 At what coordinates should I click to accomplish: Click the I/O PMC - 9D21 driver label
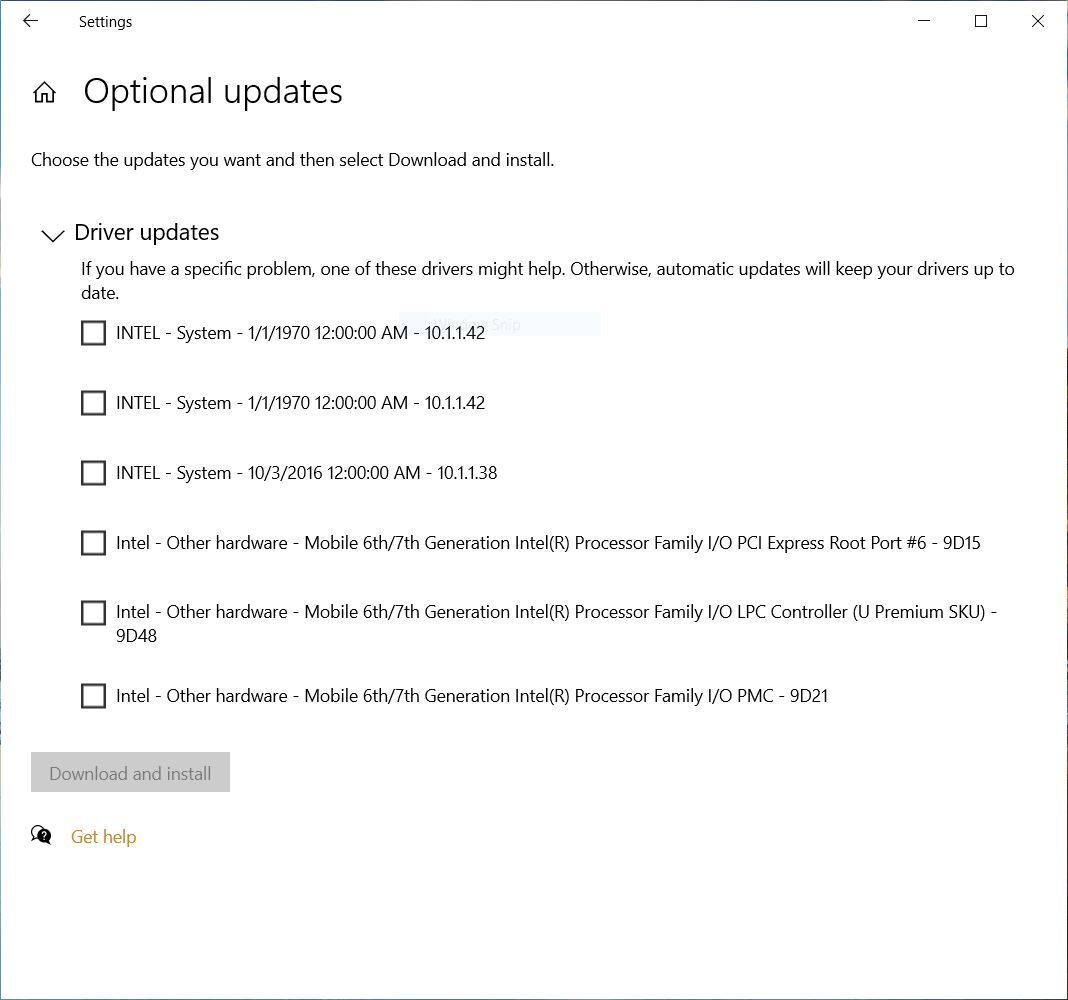[x=471, y=696]
